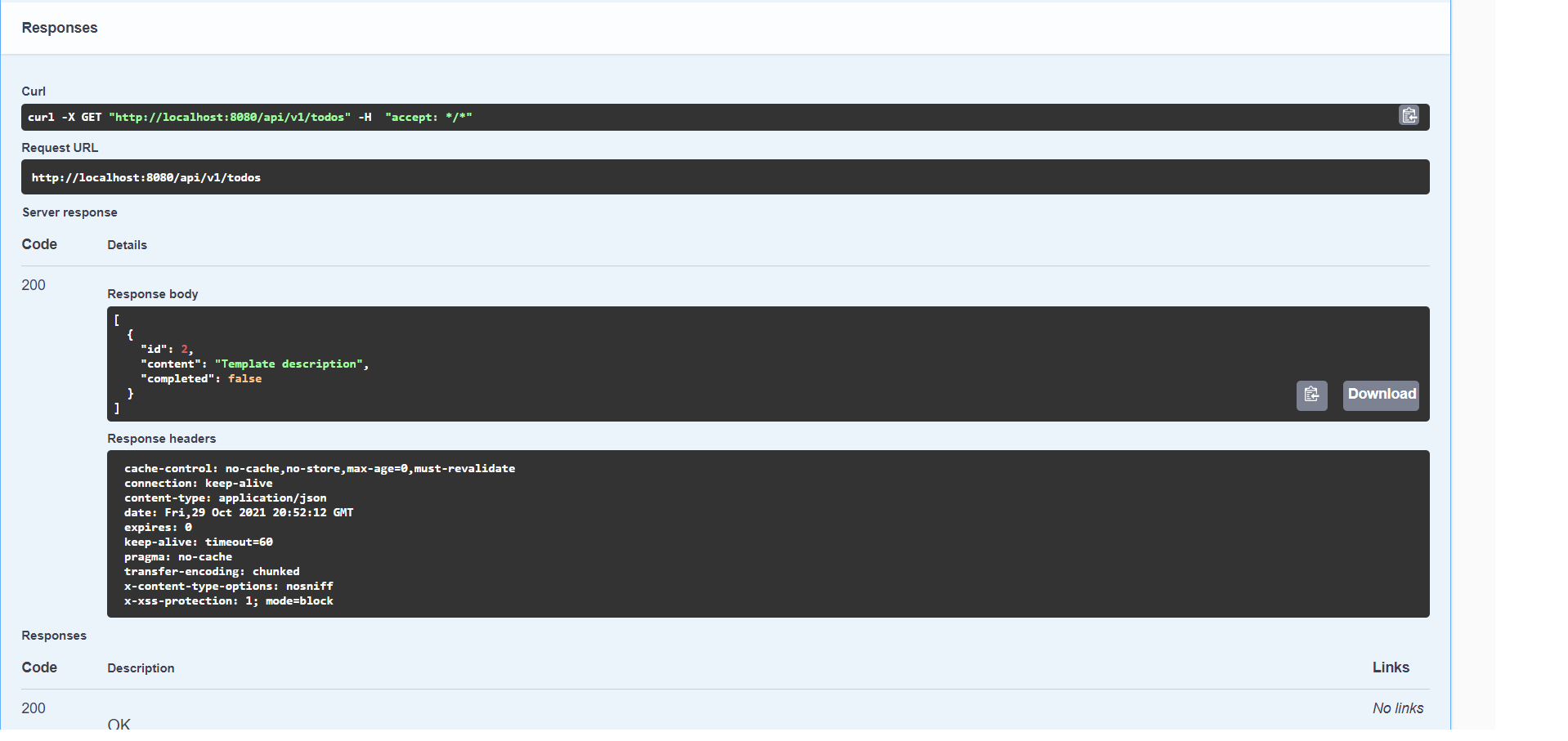Image resolution: width=1568 pixels, height=741 pixels.
Task: Click the 'Server response' label
Action: [x=69, y=212]
